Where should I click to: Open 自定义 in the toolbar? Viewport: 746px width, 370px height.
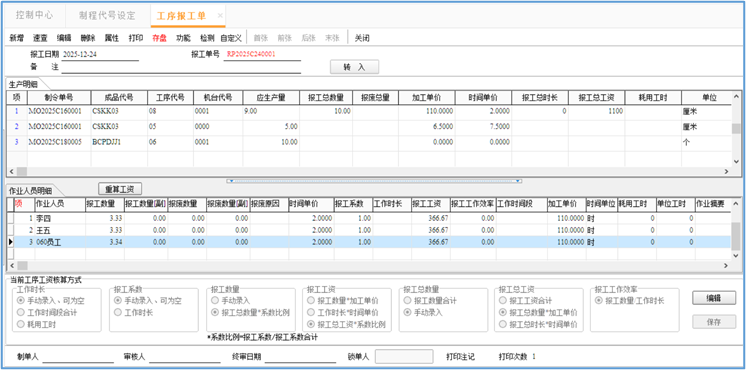[231, 39]
